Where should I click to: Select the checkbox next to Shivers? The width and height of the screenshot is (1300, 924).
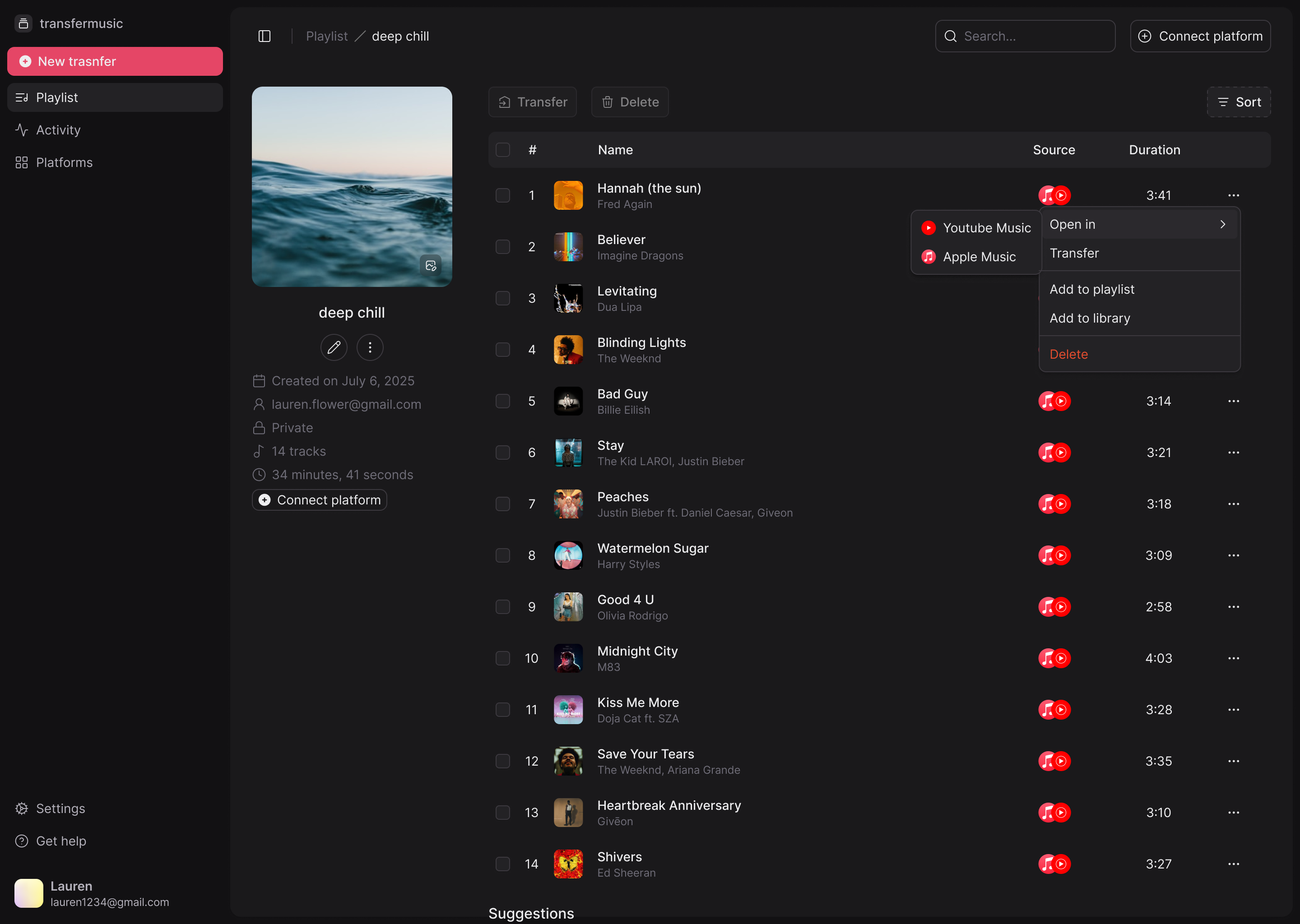click(502, 864)
